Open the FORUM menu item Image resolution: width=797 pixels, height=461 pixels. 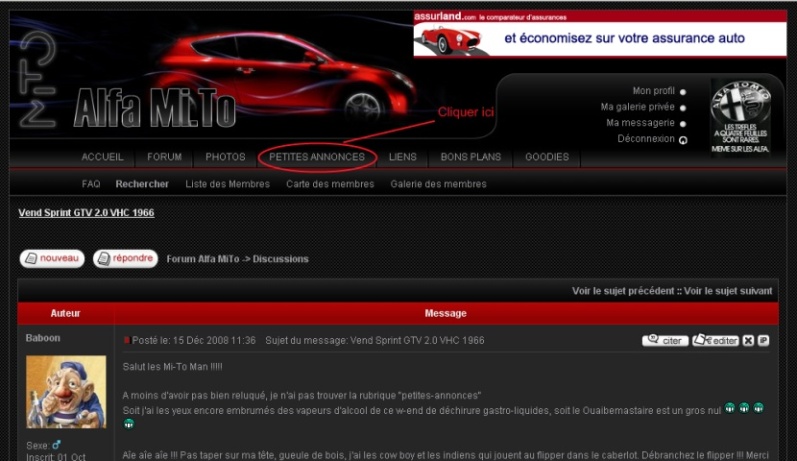[x=164, y=157]
